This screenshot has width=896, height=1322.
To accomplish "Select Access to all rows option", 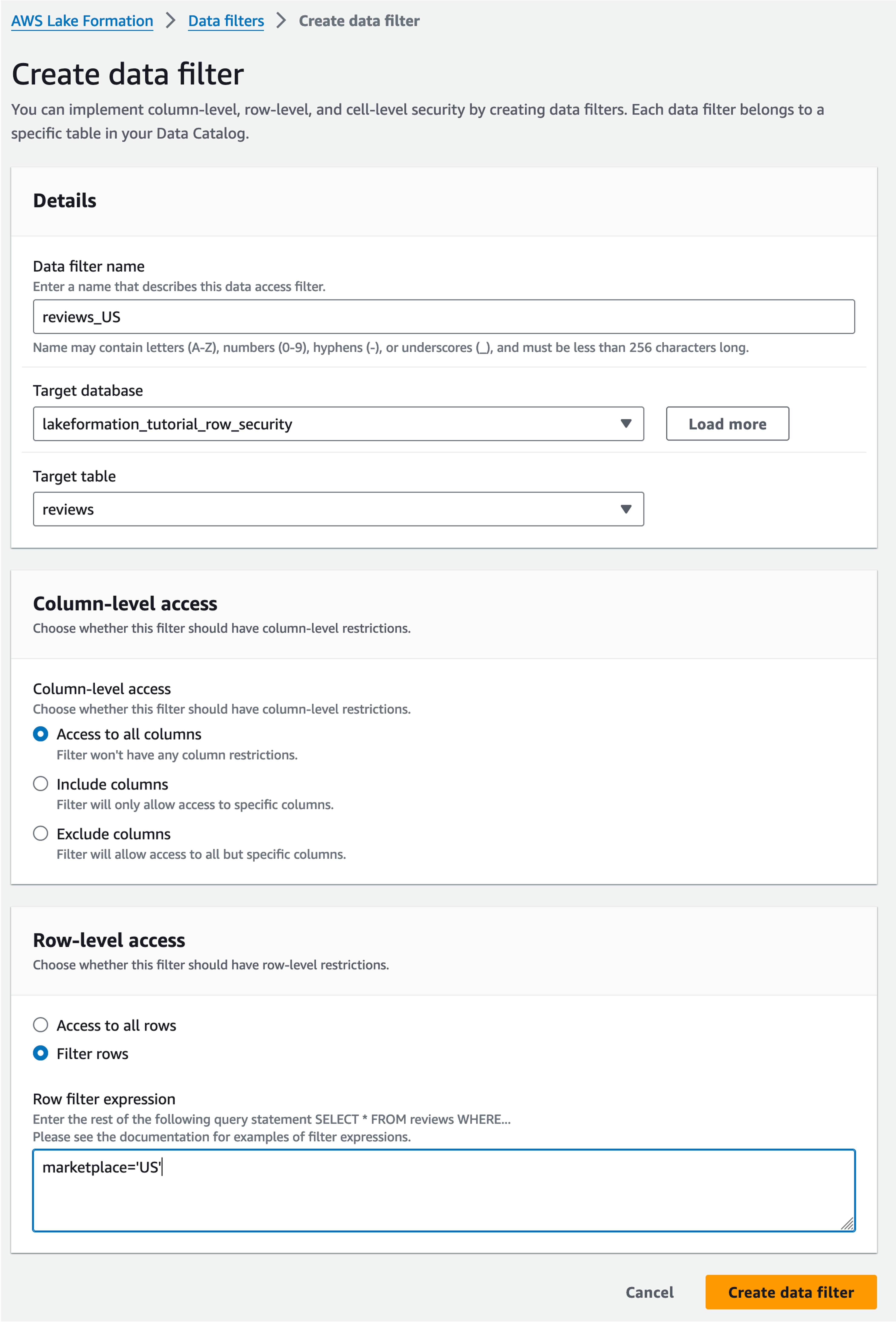I will coord(40,1025).
